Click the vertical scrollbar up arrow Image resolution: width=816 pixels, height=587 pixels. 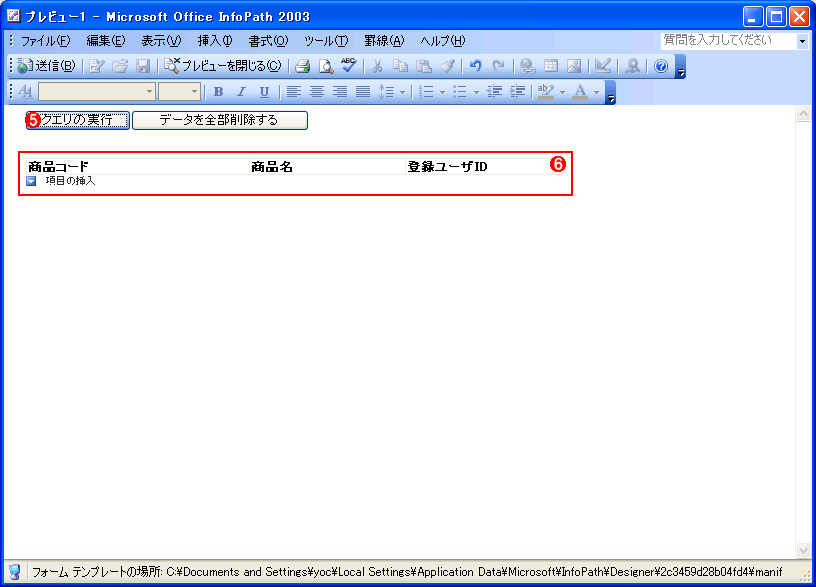point(803,114)
